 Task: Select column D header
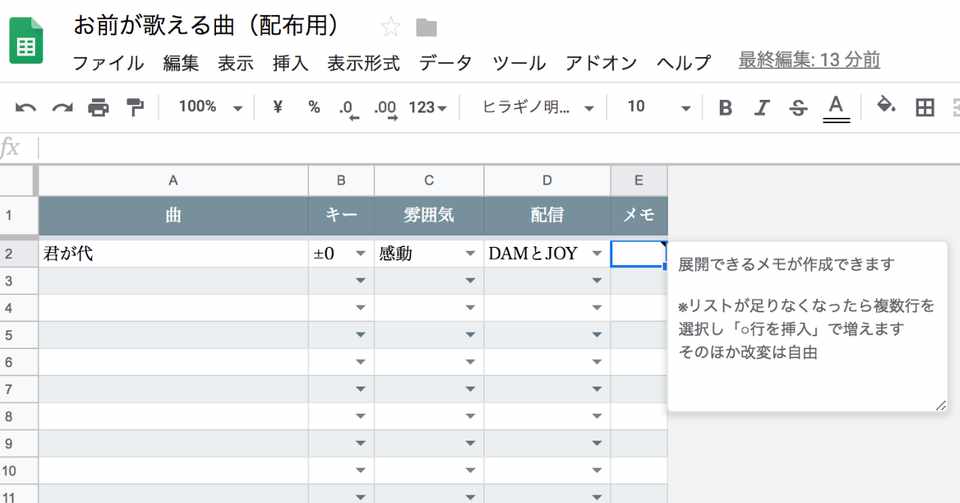[547, 181]
